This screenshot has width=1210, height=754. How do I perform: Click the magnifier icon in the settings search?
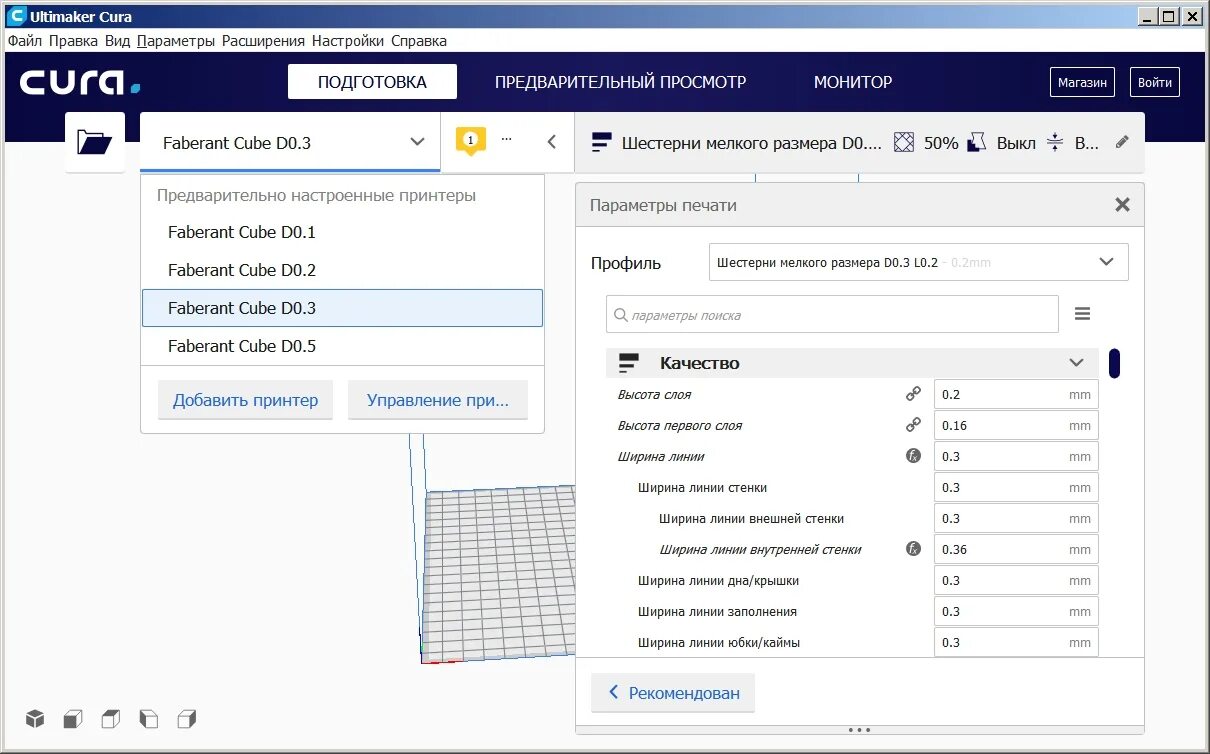[x=621, y=315]
